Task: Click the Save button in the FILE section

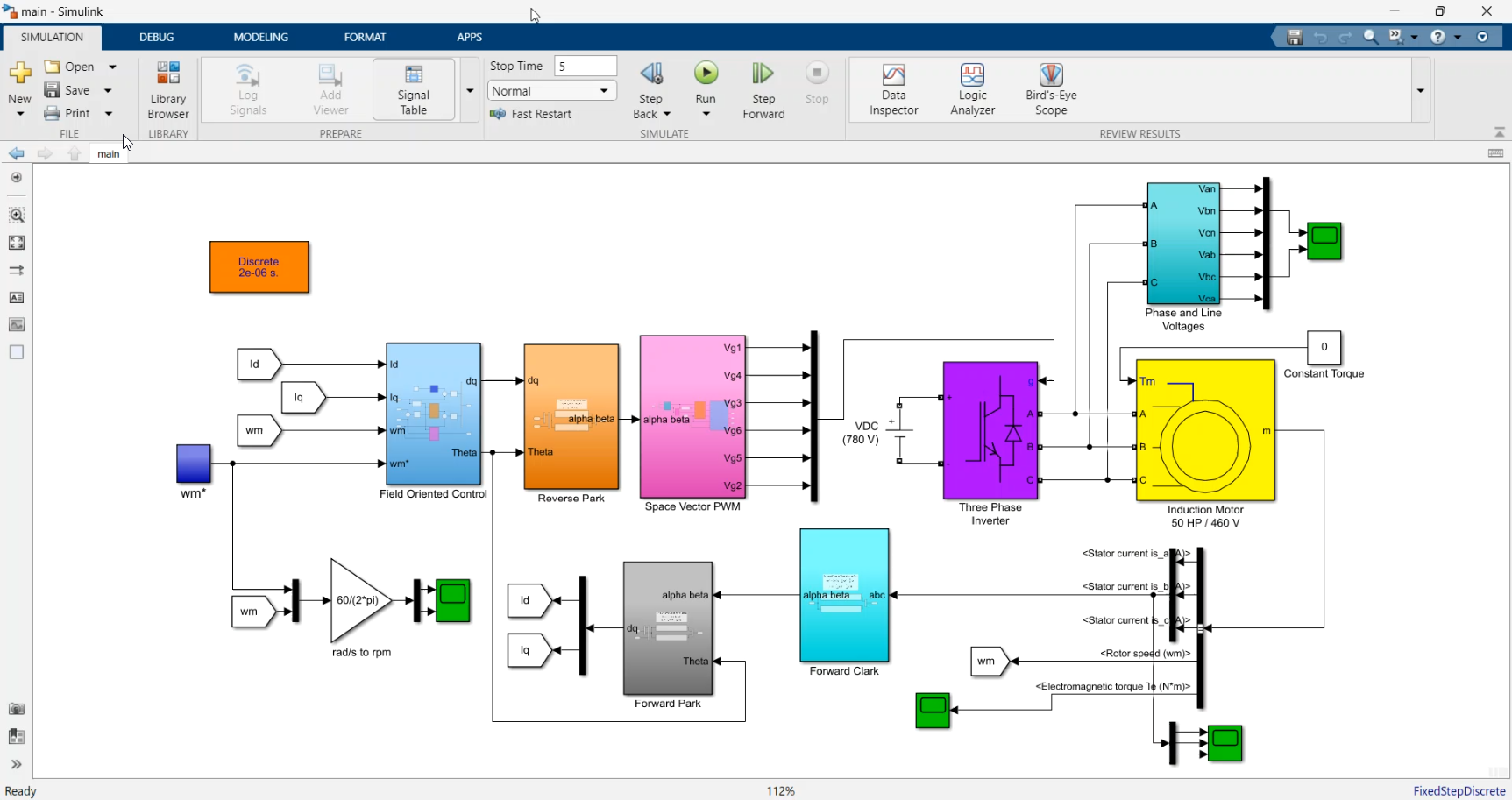Action: coord(67,90)
